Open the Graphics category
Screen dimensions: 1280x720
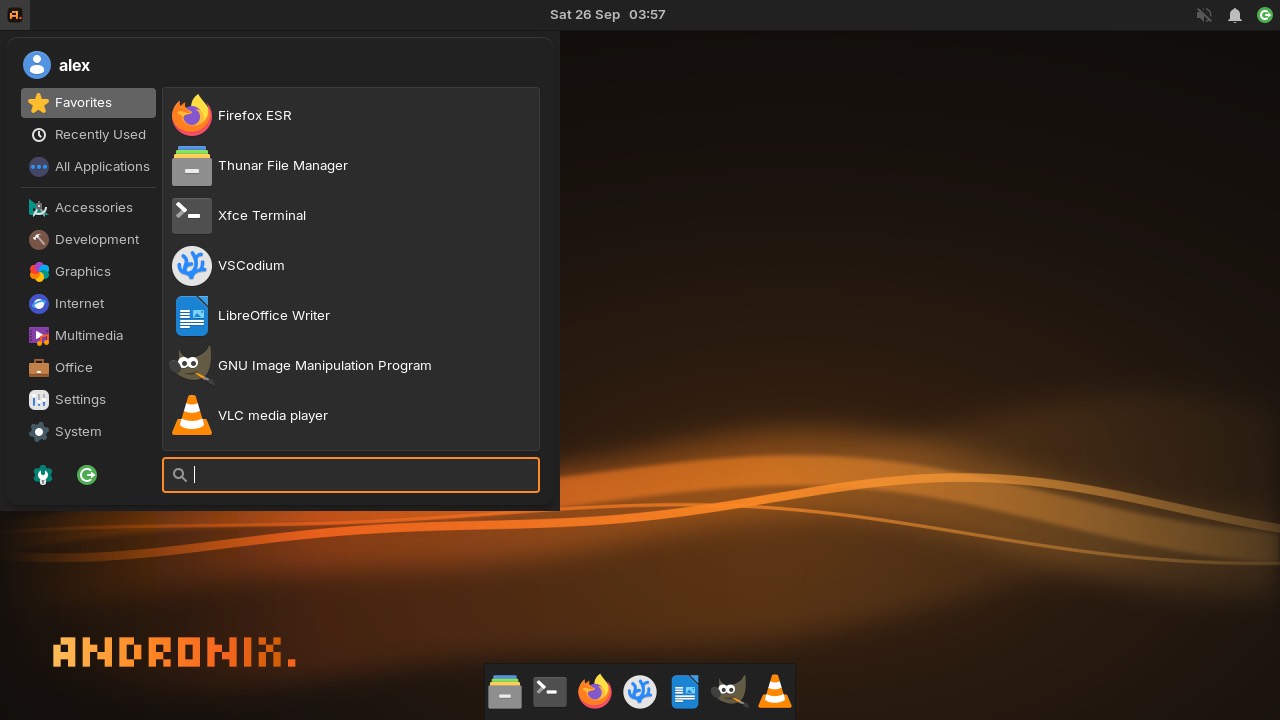(x=88, y=271)
